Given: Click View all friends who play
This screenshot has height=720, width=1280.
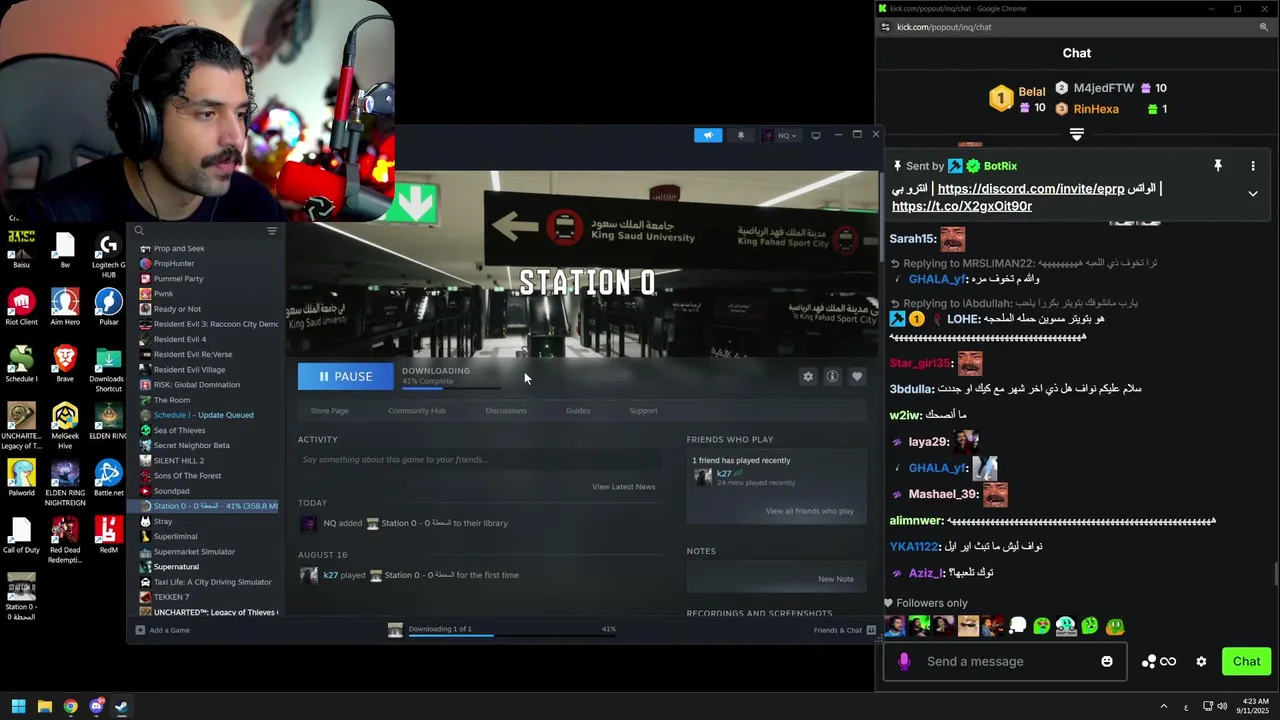Looking at the screenshot, I should click(810, 511).
